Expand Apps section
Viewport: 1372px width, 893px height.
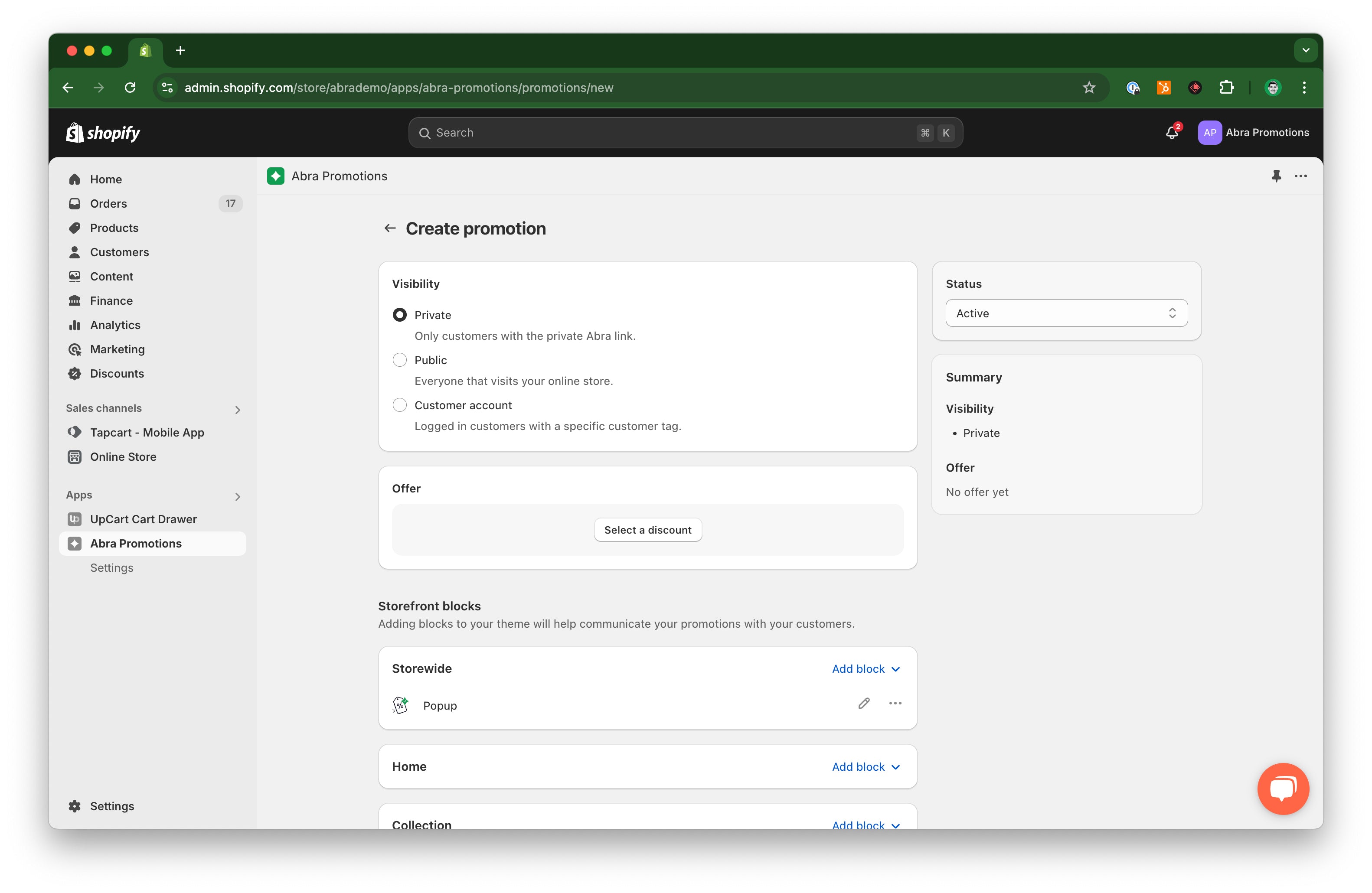(238, 497)
